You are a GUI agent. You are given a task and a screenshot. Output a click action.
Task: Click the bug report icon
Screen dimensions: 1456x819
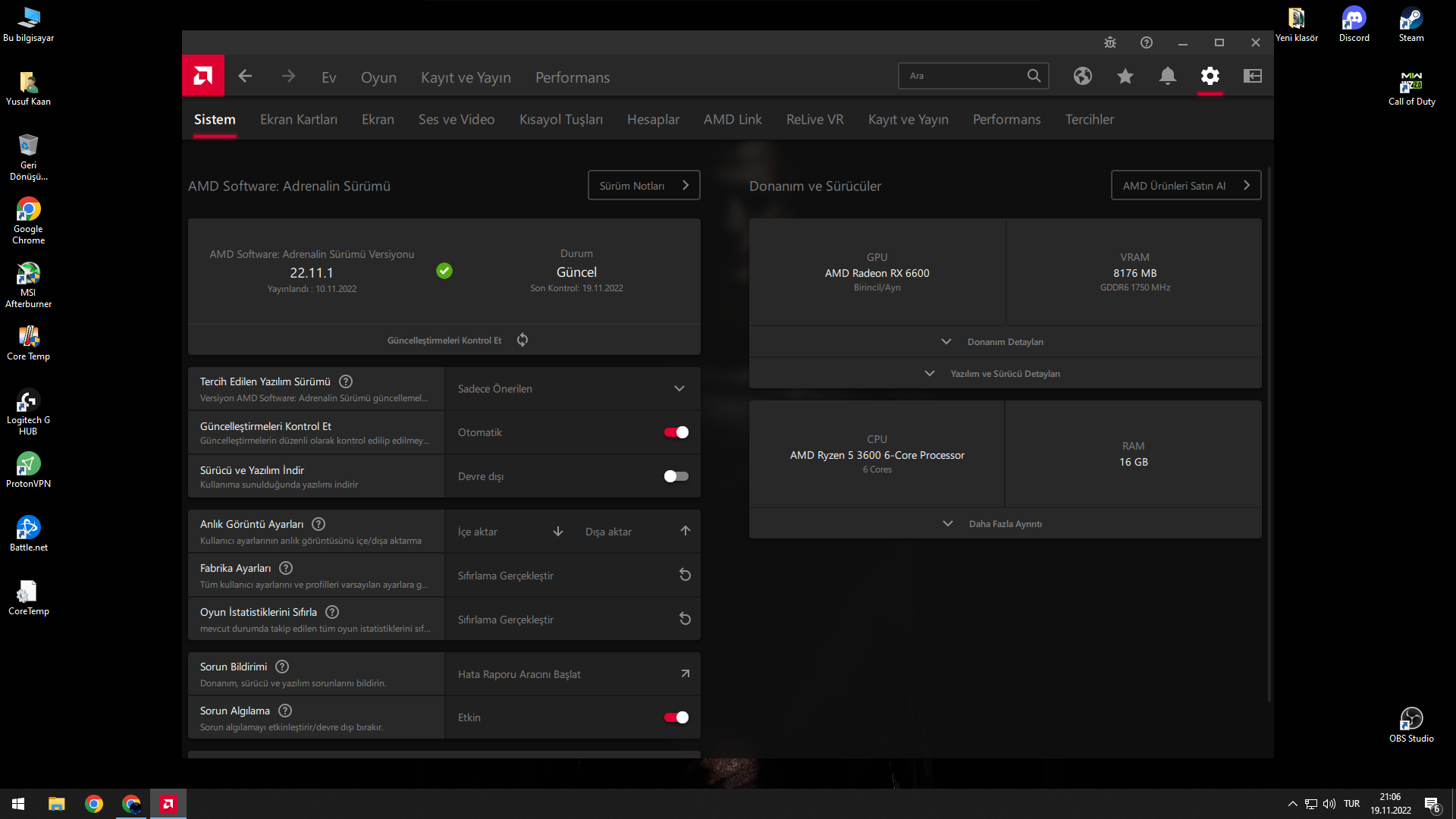pyautogui.click(x=1109, y=42)
